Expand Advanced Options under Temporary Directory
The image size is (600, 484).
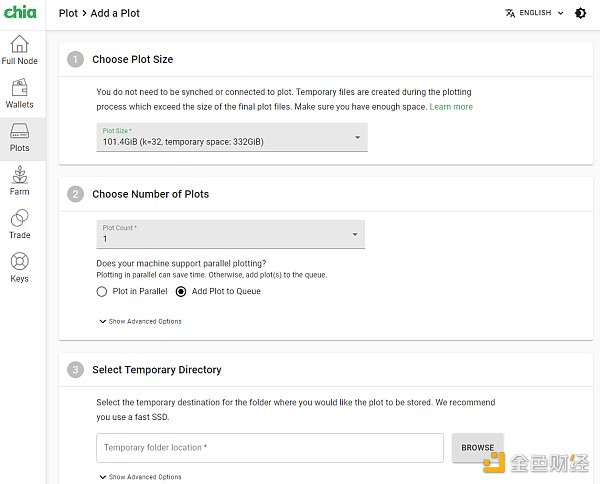pyautogui.click(x=140, y=477)
